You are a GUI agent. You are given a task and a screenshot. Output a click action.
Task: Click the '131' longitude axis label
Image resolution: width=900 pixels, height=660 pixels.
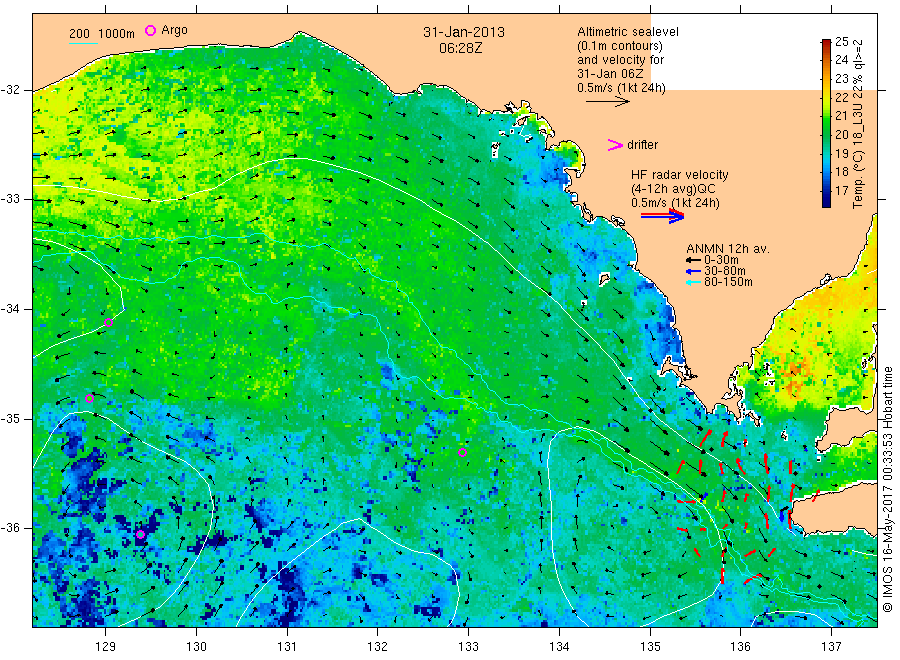(287, 647)
